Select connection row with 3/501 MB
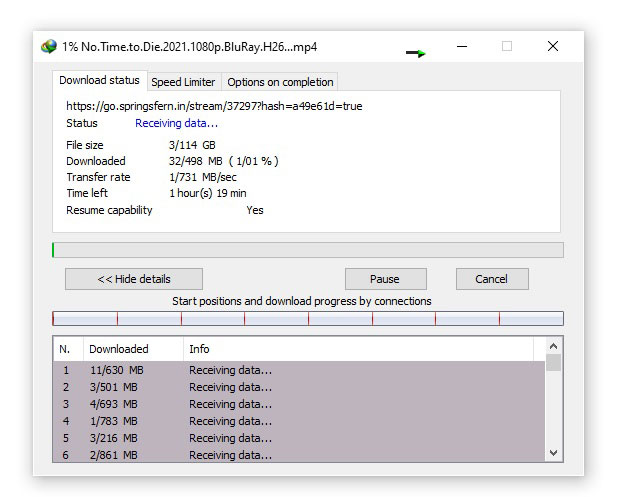 299,387
